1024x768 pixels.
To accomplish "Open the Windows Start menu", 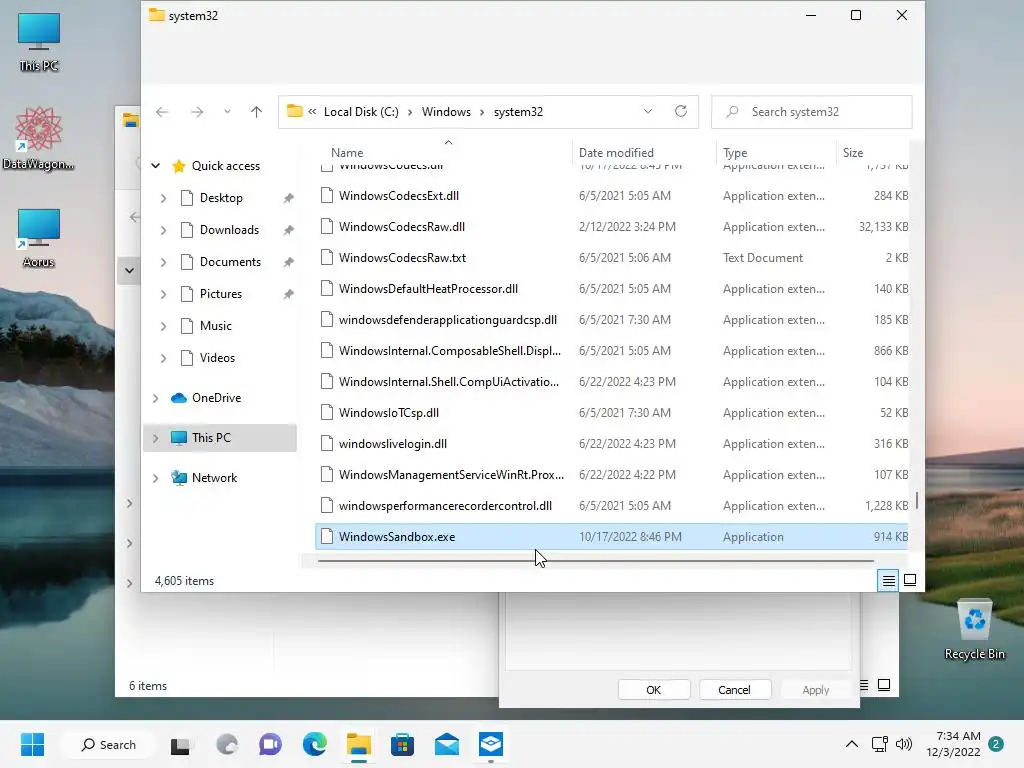I will click(32, 744).
